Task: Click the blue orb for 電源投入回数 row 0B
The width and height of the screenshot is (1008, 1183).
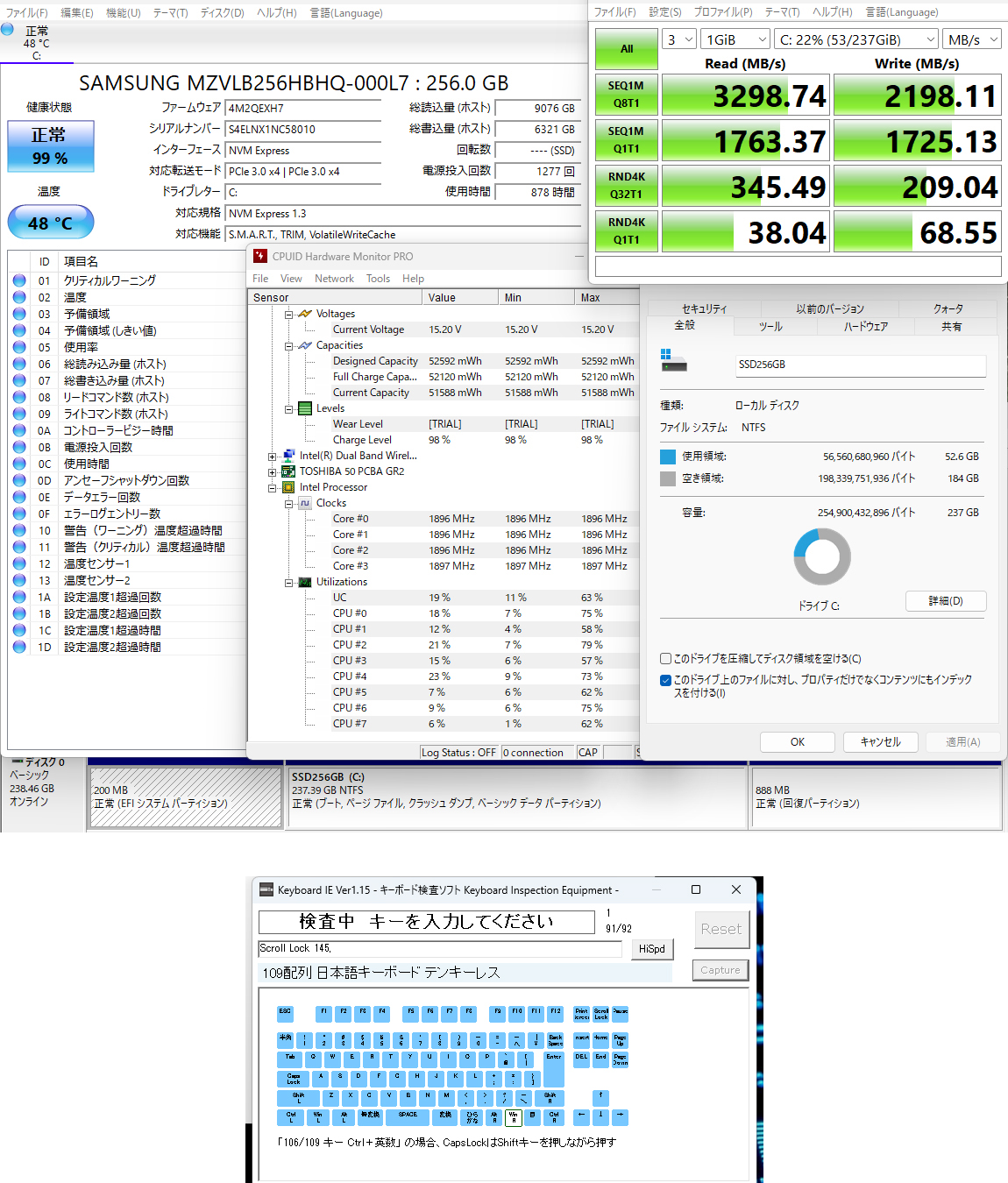Action: tap(19, 447)
